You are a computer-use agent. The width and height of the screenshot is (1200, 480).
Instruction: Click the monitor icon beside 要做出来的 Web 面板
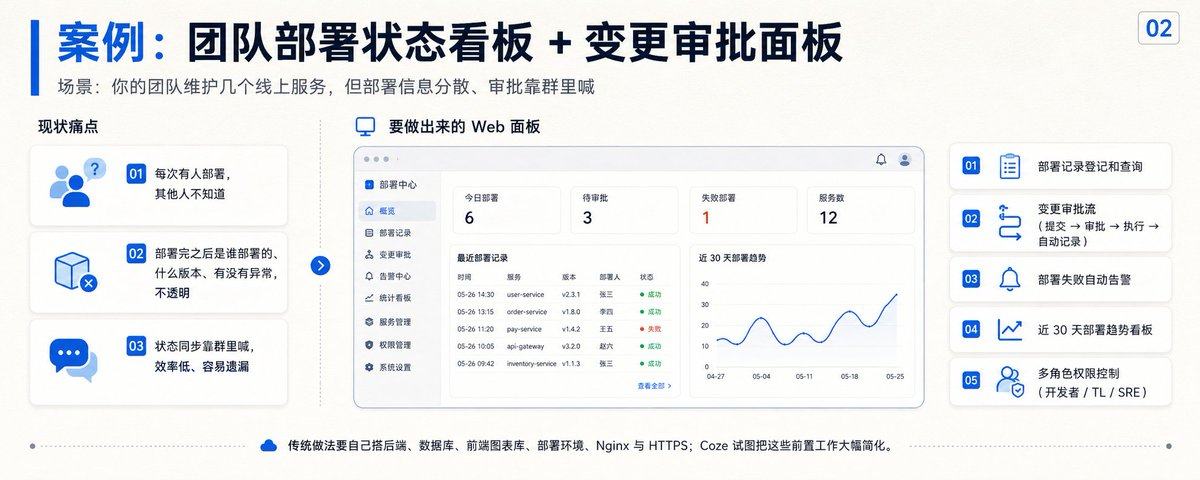tap(366, 127)
